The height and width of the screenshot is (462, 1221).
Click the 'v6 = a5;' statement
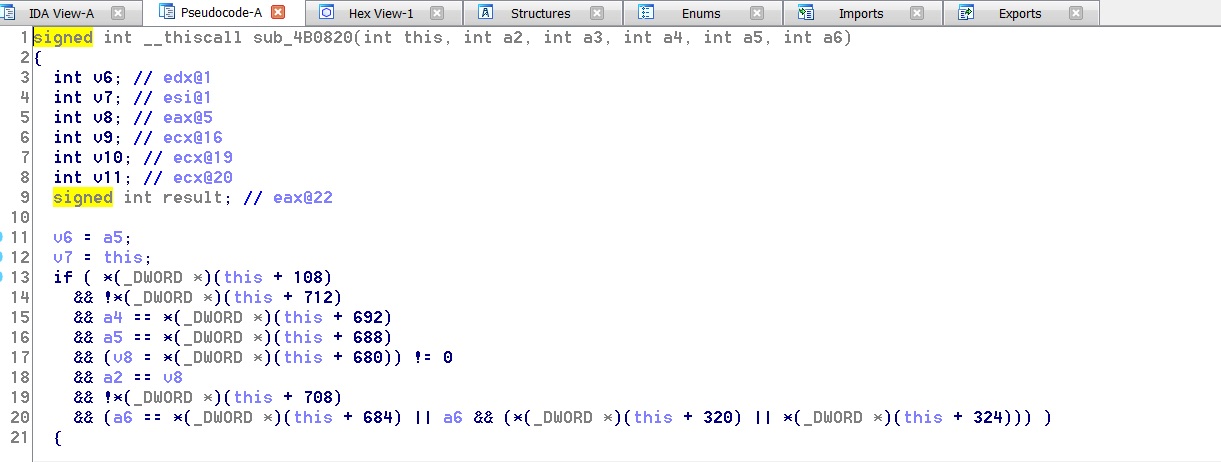[93, 237]
